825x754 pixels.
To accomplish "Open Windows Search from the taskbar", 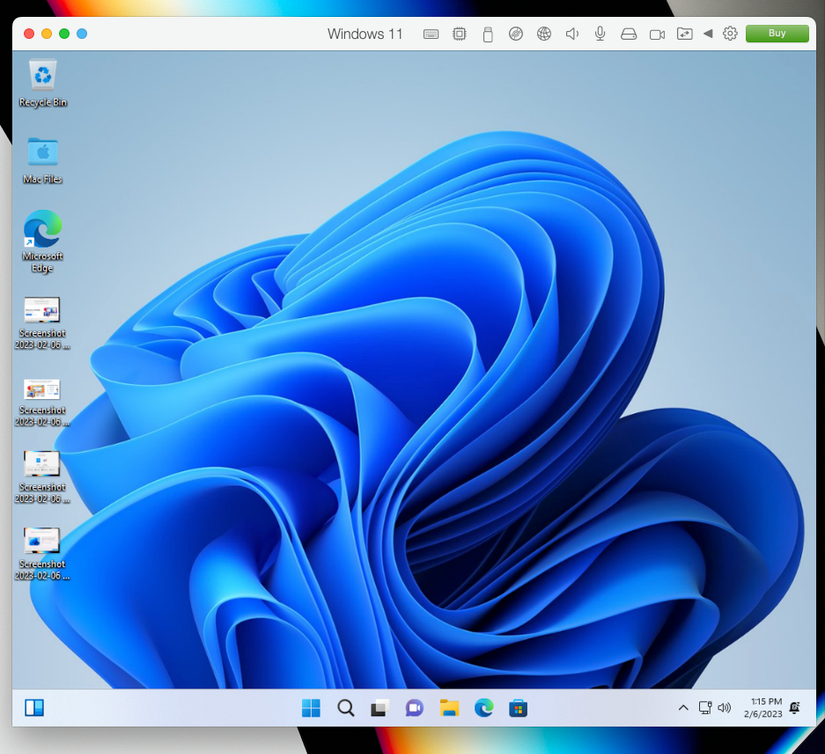I will [x=345, y=707].
